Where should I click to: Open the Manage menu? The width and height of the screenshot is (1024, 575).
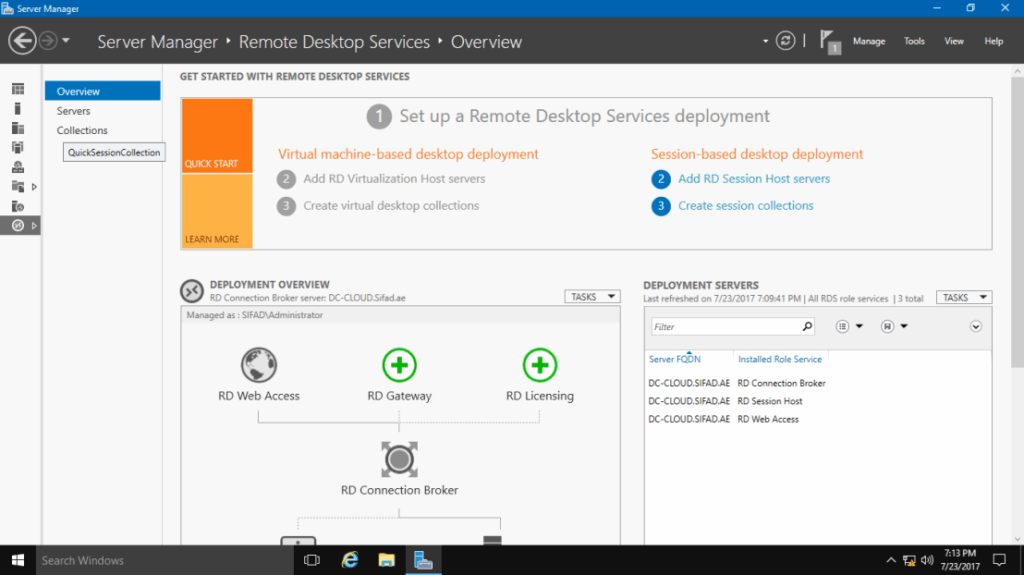coord(868,41)
